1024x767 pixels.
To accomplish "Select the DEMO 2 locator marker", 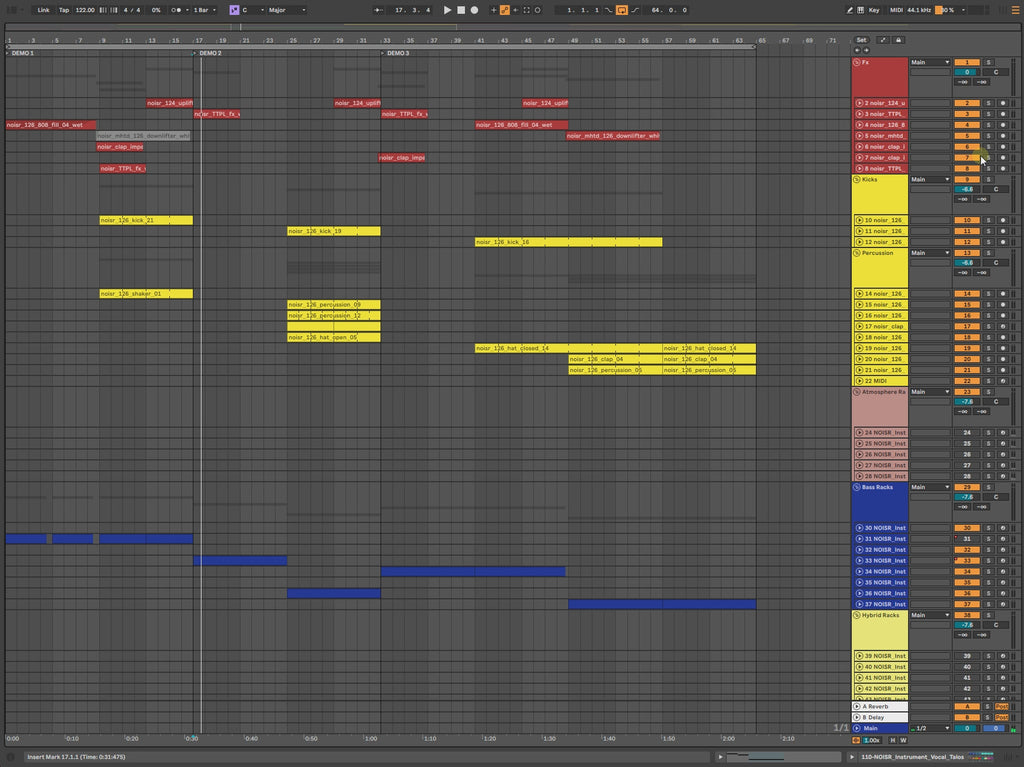I will click(209, 52).
